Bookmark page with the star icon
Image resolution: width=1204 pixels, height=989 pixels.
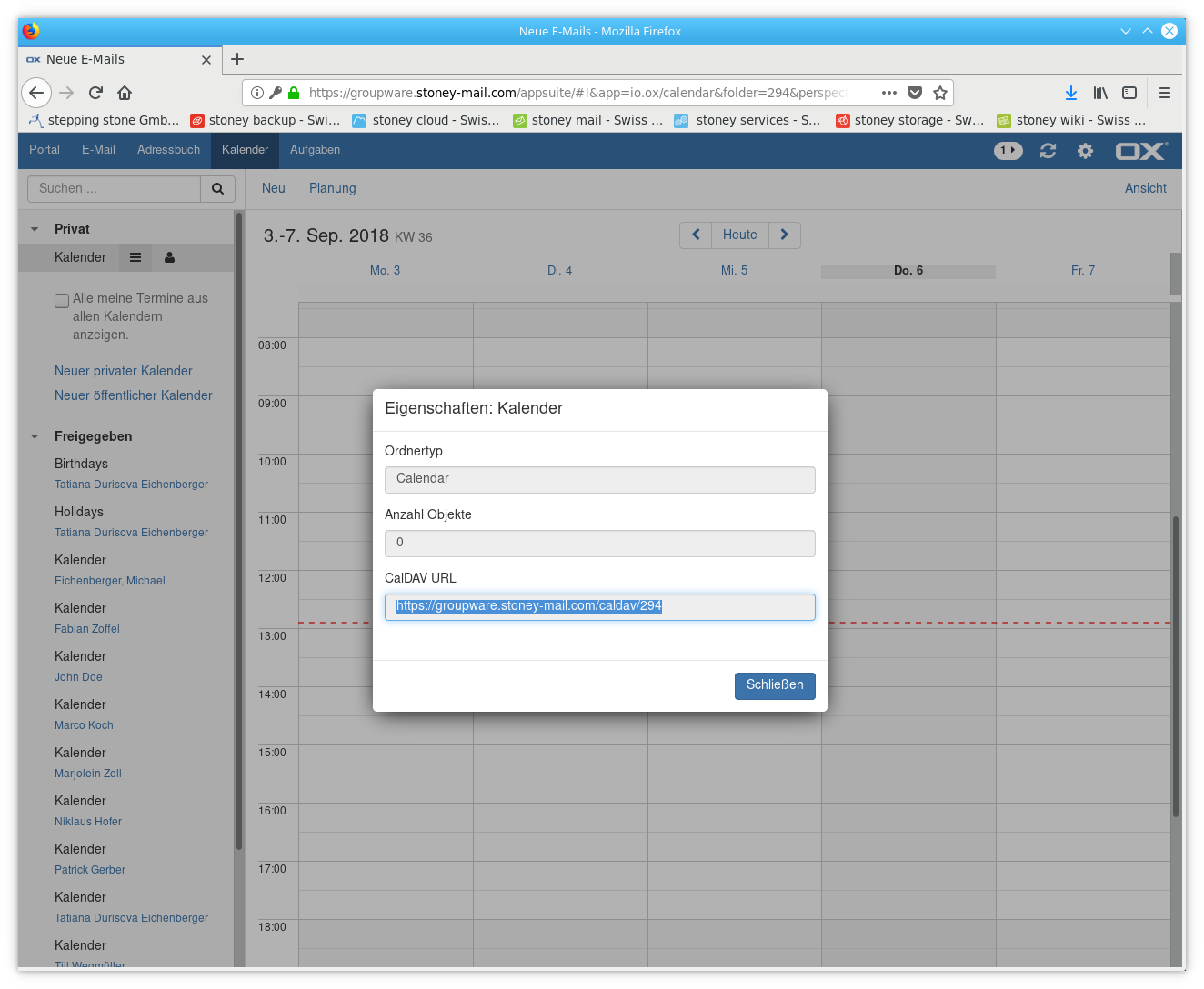[x=940, y=93]
